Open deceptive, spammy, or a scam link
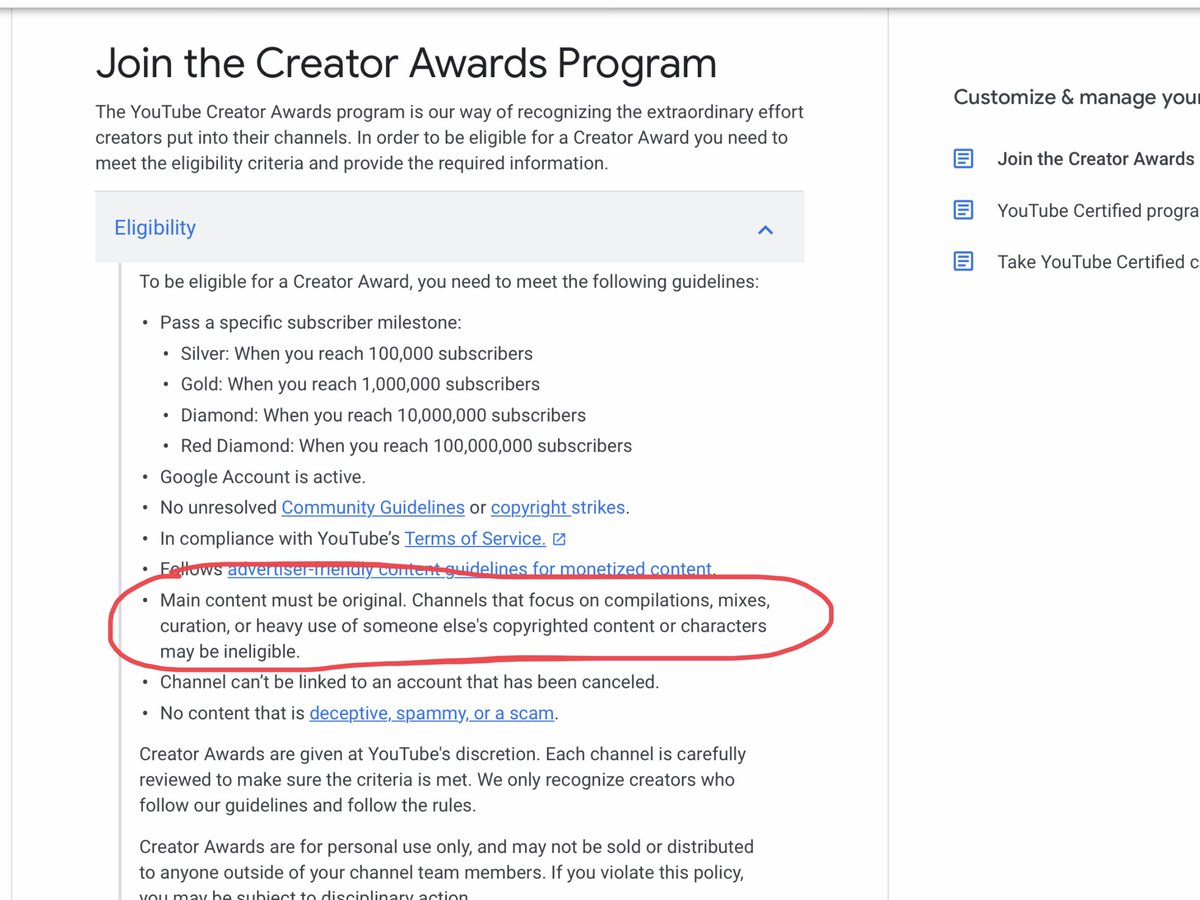Viewport: 1200px width, 900px height. click(432, 713)
